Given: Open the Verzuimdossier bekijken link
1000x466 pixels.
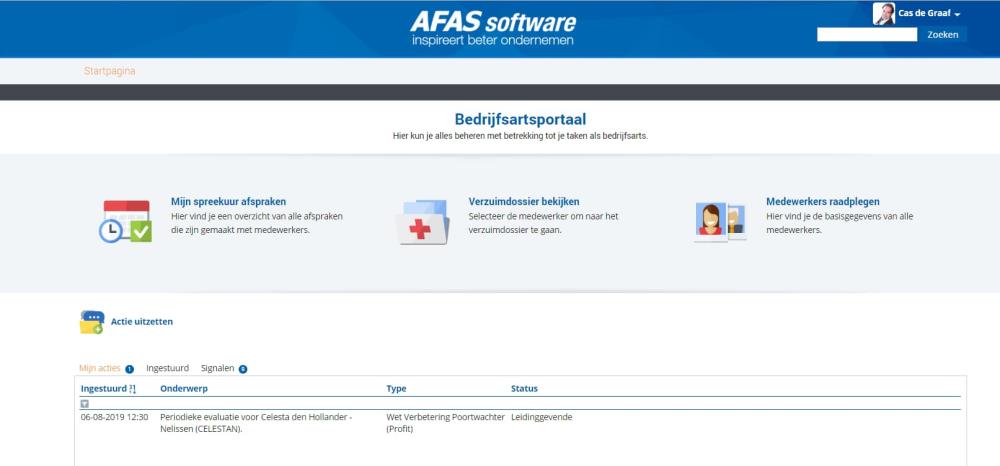Looking at the screenshot, I should point(524,201).
